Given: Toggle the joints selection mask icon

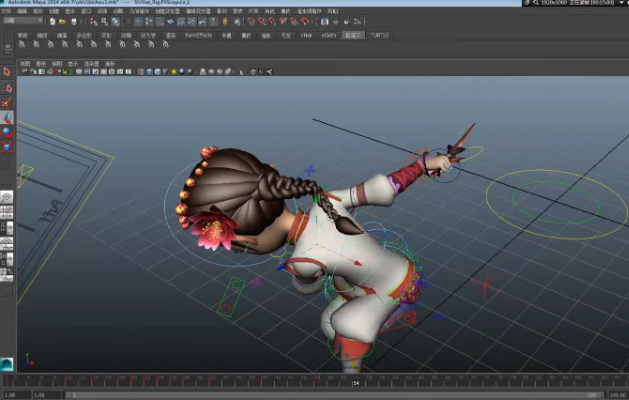Looking at the screenshot, I should [149, 22].
